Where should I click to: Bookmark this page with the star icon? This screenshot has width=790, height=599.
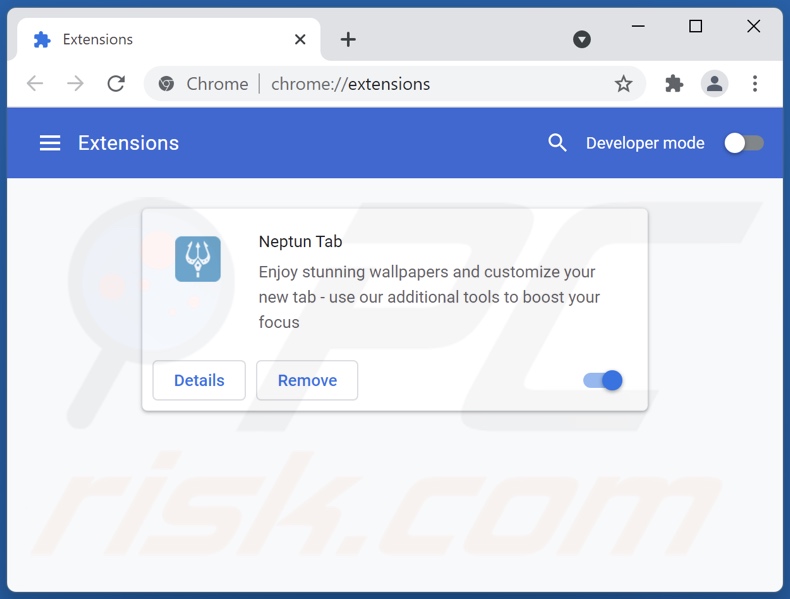[623, 84]
